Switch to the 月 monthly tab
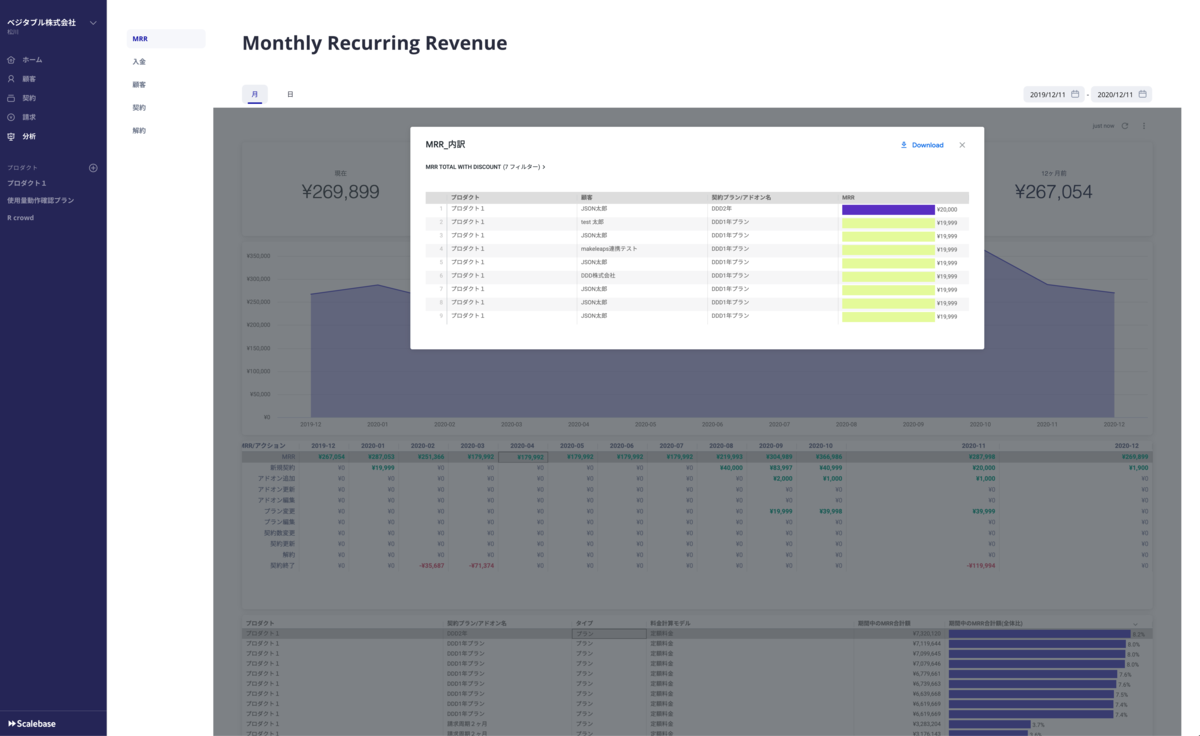 (x=255, y=94)
